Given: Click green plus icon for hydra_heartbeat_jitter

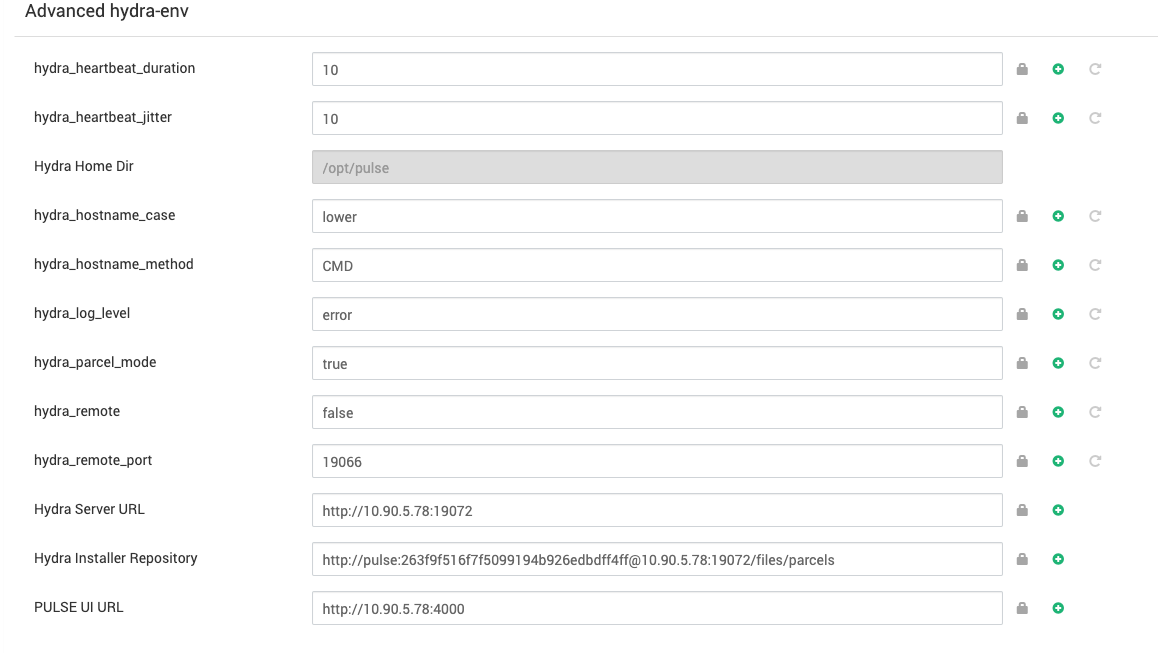Looking at the screenshot, I should pyautogui.click(x=1058, y=118).
